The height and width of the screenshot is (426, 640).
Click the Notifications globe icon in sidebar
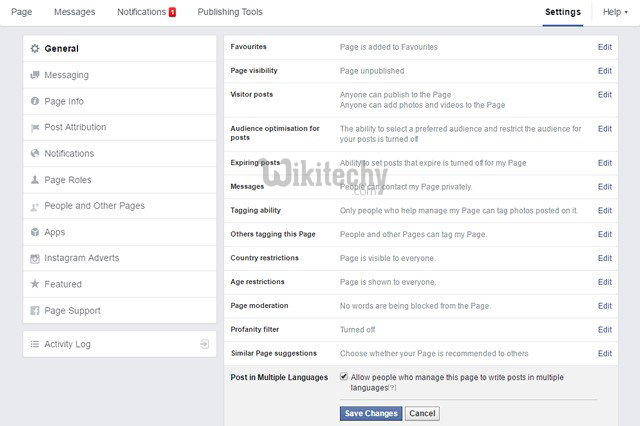tap(35, 154)
